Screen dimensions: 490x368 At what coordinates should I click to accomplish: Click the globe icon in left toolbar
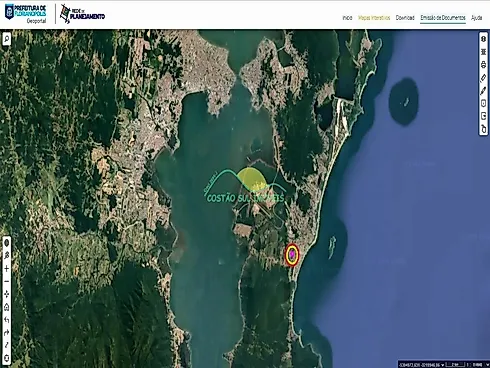click(x=6, y=243)
